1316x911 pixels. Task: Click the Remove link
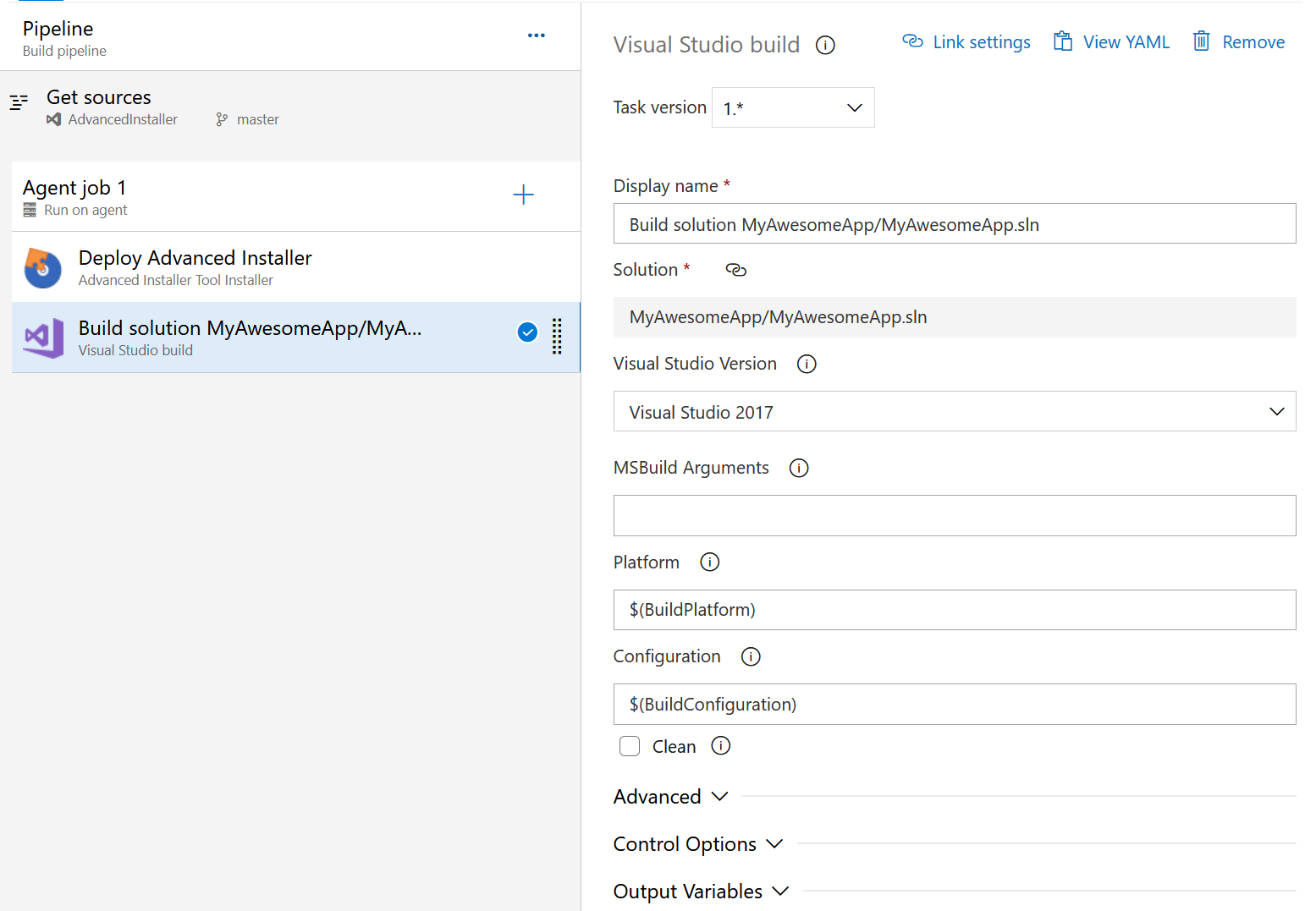(x=1239, y=42)
